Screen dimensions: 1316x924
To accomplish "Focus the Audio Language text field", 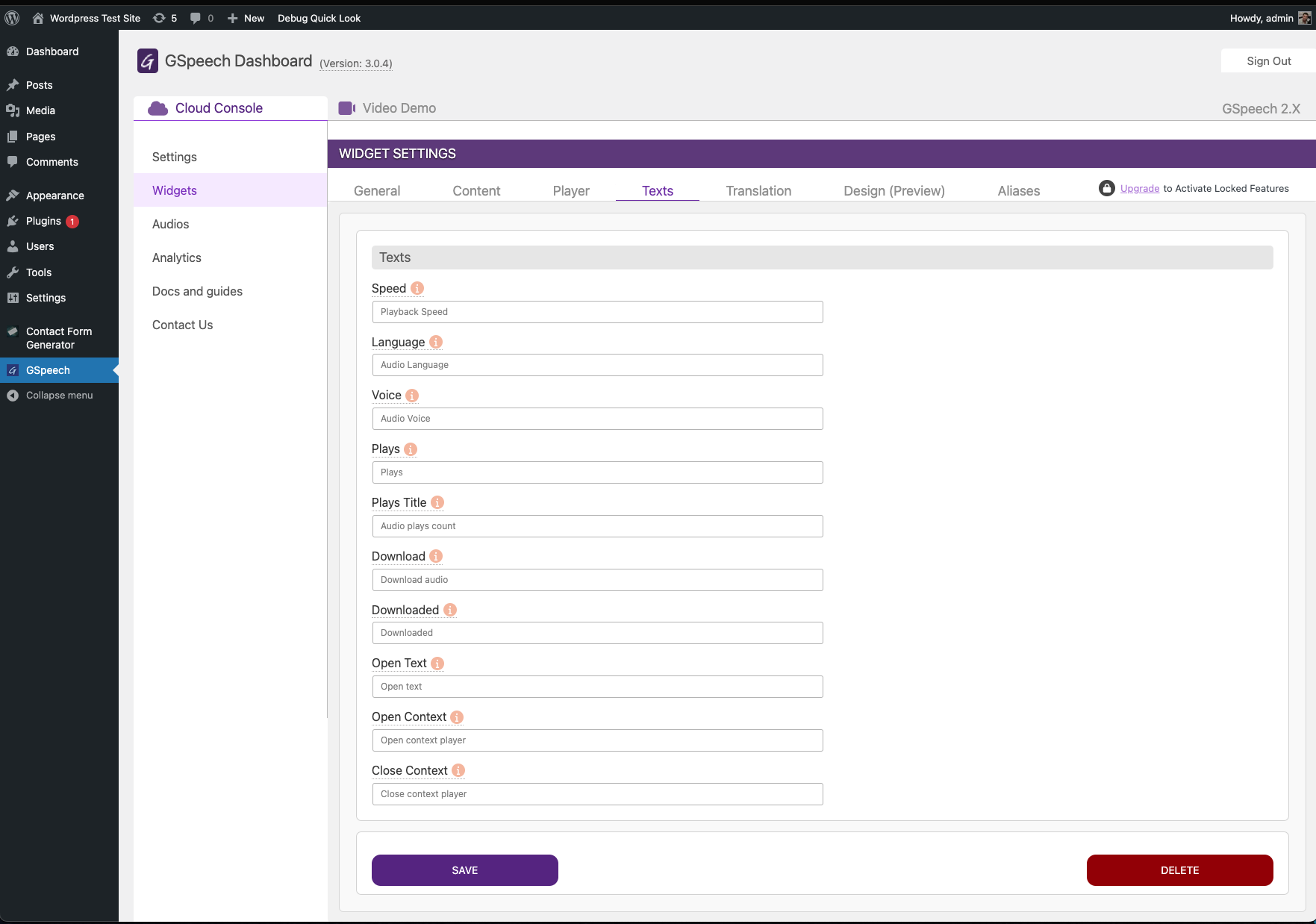I will click(x=597, y=365).
